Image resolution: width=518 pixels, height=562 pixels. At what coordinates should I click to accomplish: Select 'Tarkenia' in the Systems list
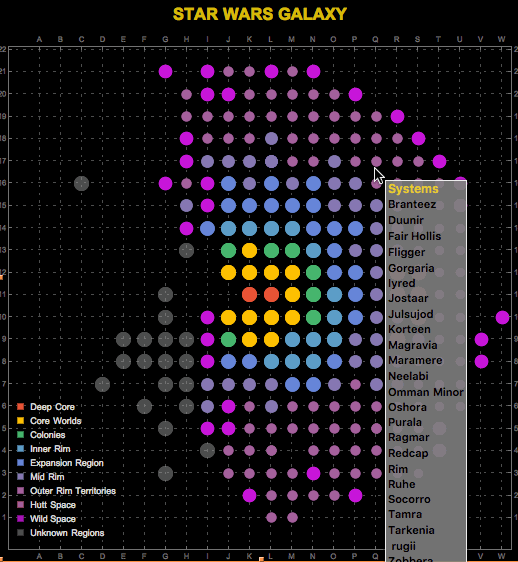coord(412,530)
